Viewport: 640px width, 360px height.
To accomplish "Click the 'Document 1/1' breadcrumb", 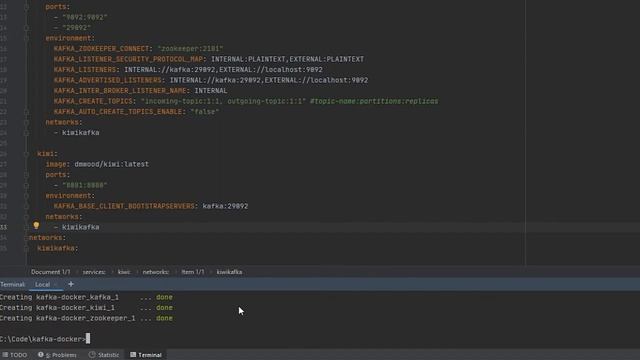I will click(x=51, y=272).
